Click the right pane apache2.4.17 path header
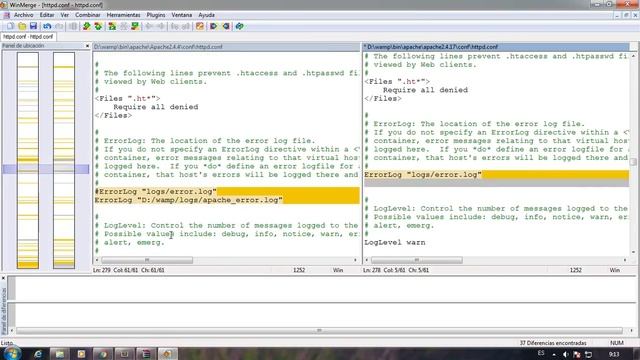 tap(496, 47)
